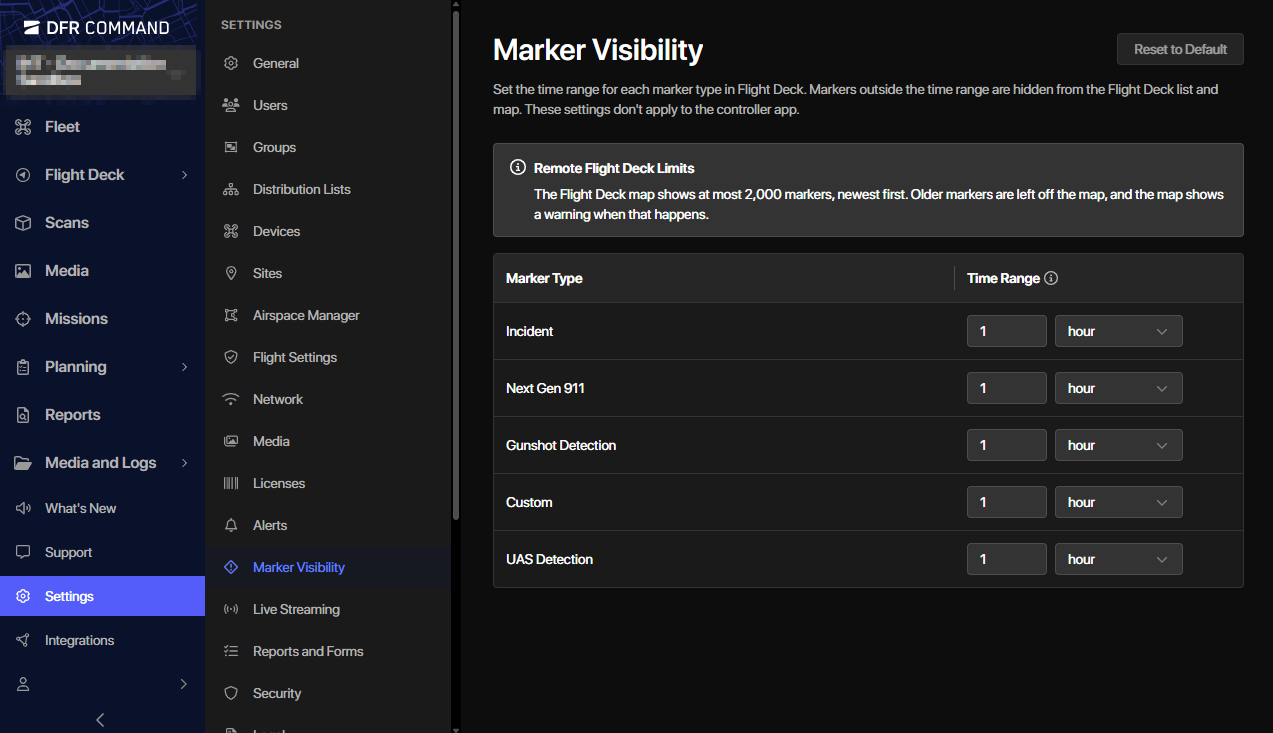Open the Incident time unit dropdown
The width and height of the screenshot is (1273, 733).
(x=1119, y=331)
